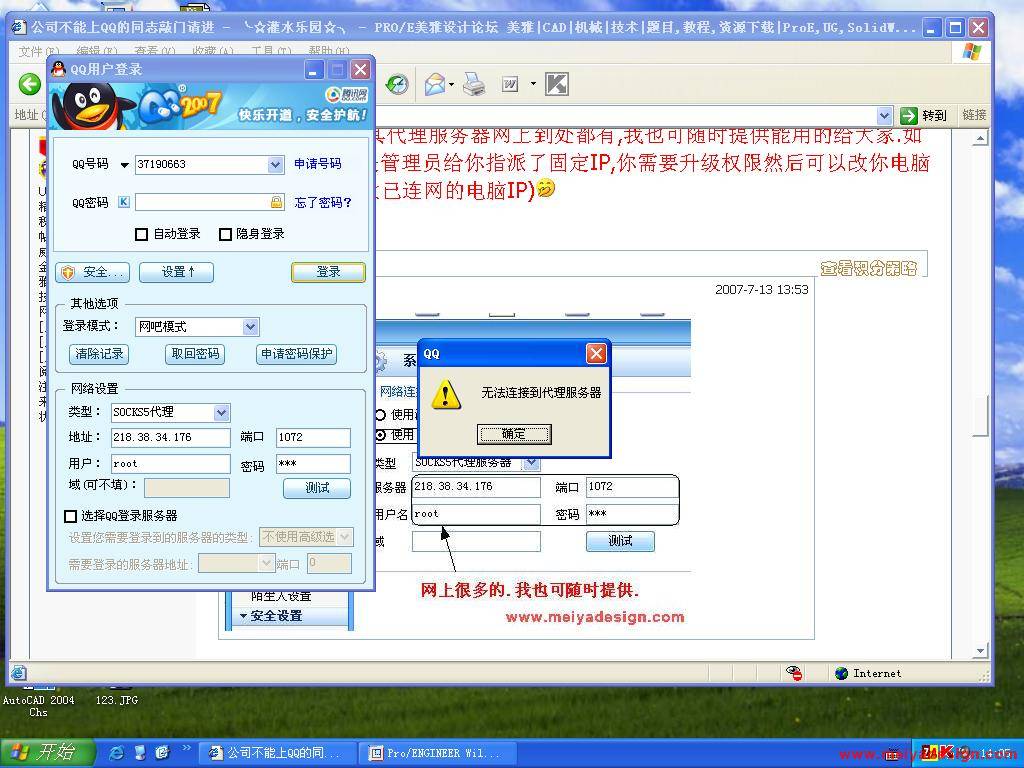Click the K icon in IE toolbar
The height and width of the screenshot is (768, 1024).
pyautogui.click(x=557, y=85)
